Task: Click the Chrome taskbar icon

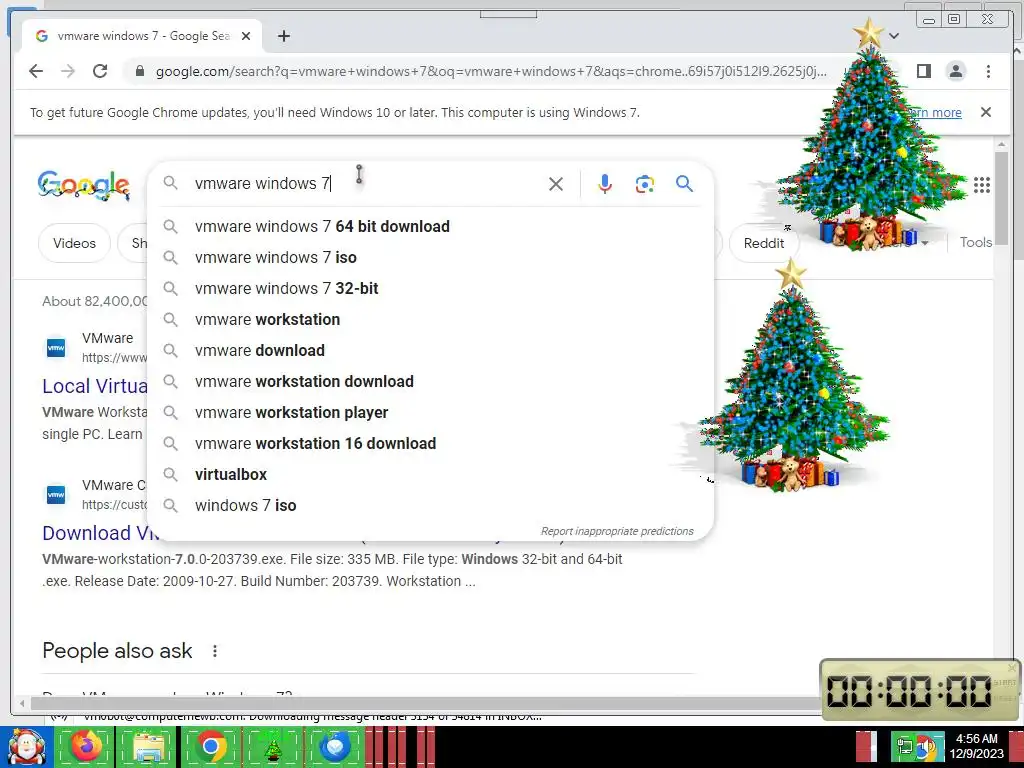Action: (x=211, y=747)
